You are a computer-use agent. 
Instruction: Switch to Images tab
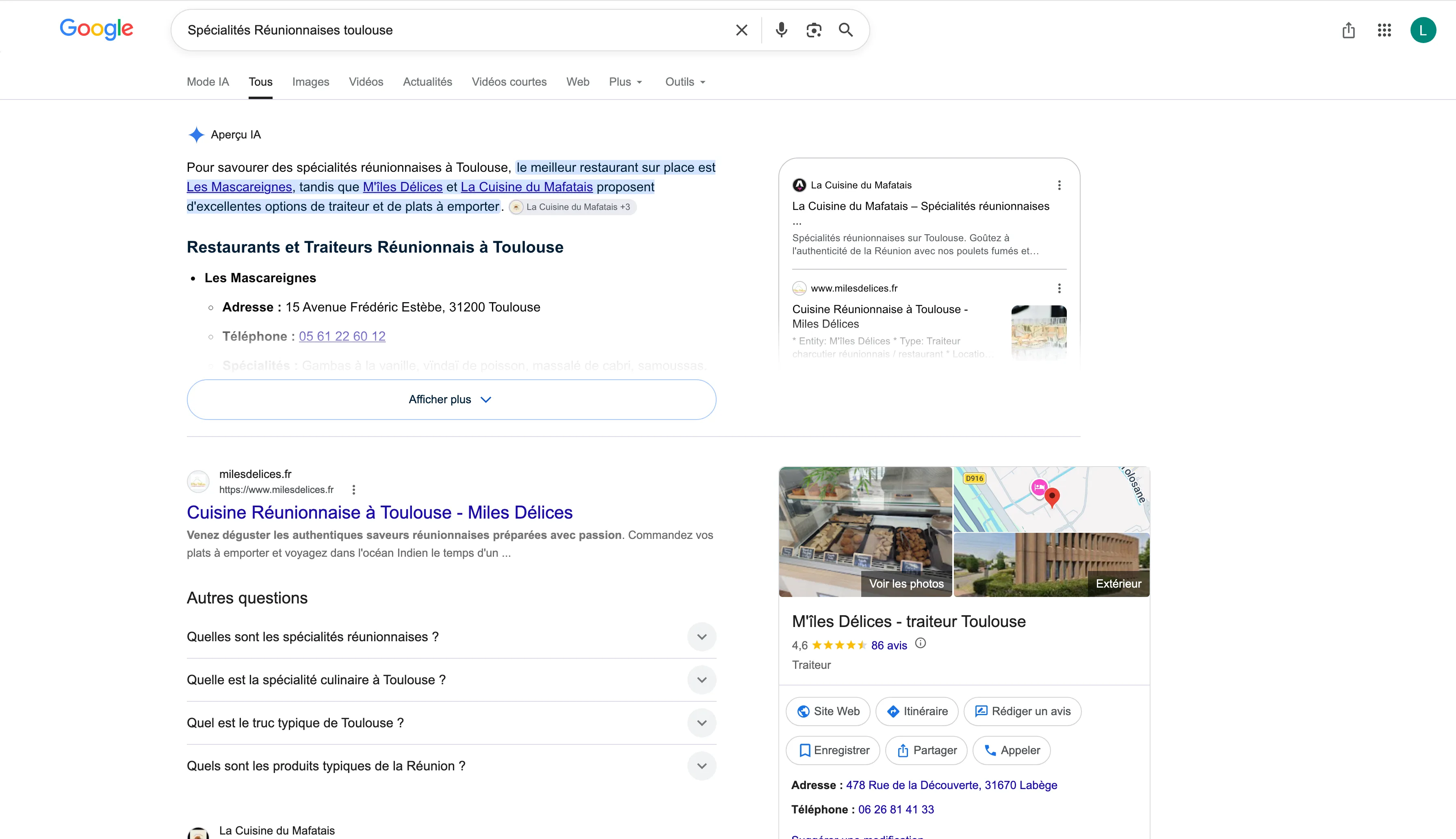[x=311, y=82]
